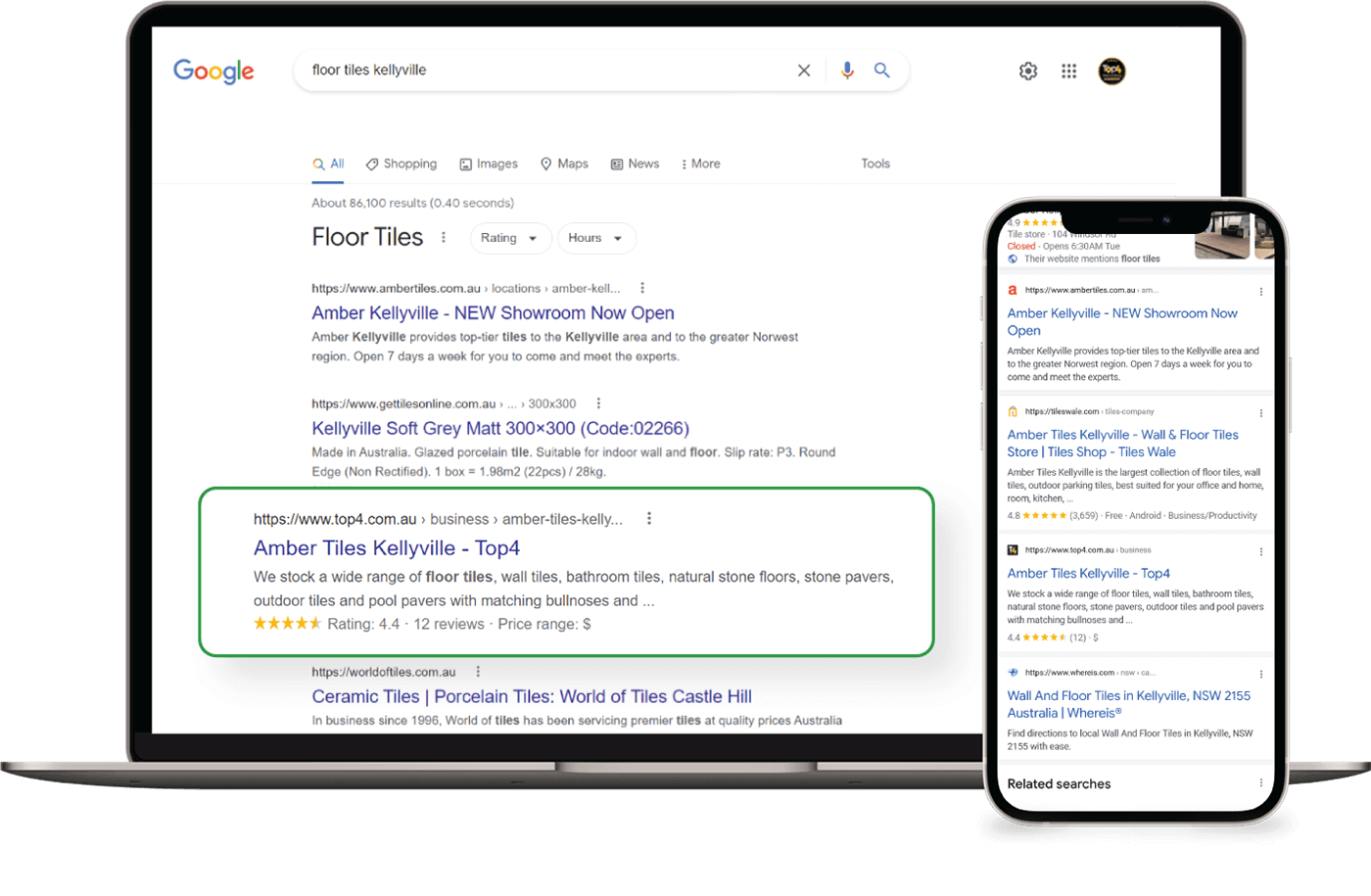The image size is (1371, 896).
Task: Expand the Rating filter dropdown
Action: click(510, 238)
